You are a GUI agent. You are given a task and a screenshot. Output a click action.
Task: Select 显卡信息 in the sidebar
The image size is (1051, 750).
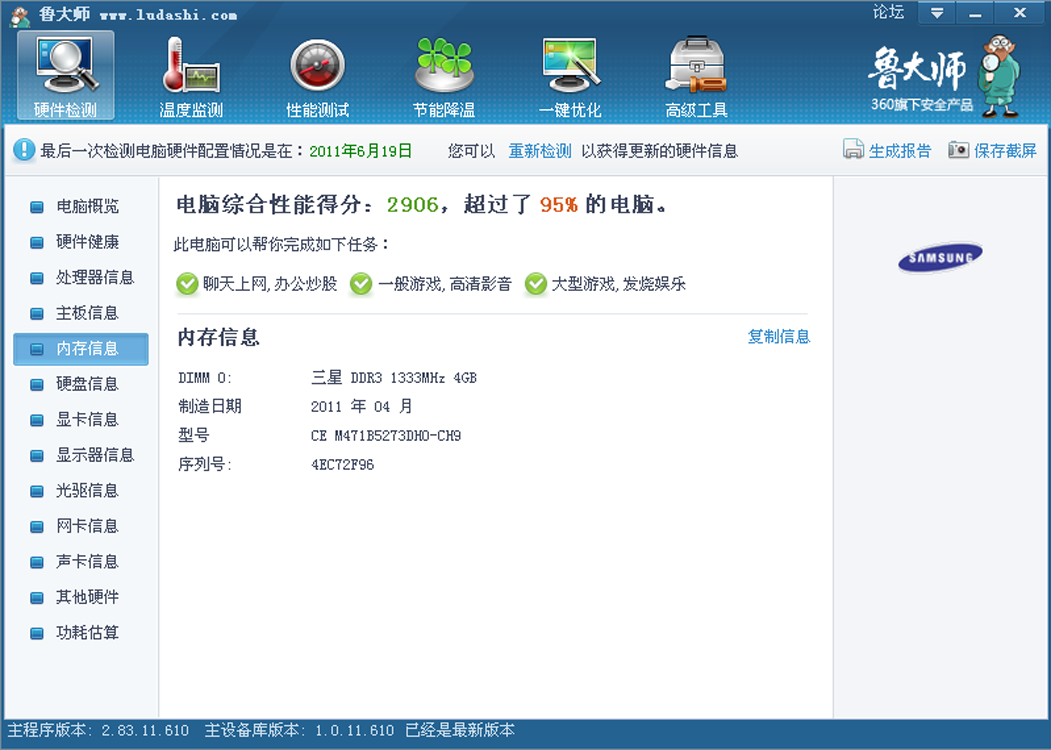[x=81, y=420]
